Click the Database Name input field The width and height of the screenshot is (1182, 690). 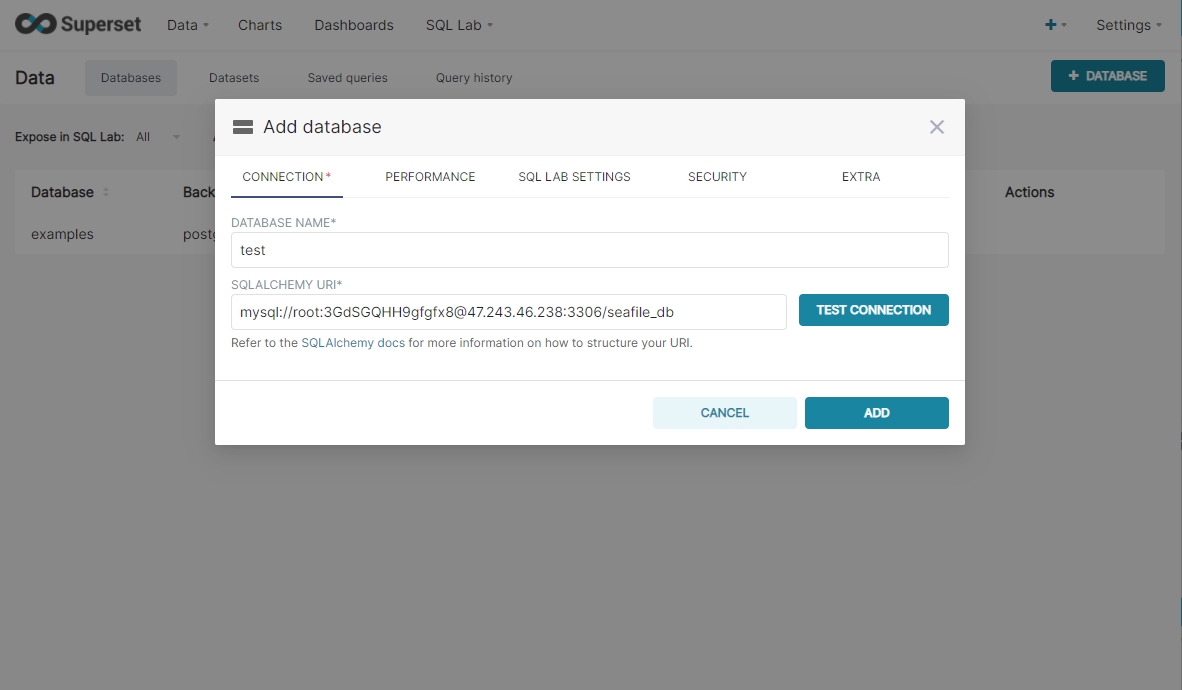point(589,250)
